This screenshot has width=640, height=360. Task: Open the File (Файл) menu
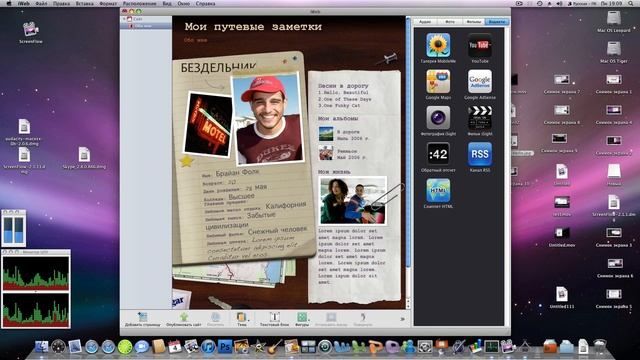(x=41, y=3)
